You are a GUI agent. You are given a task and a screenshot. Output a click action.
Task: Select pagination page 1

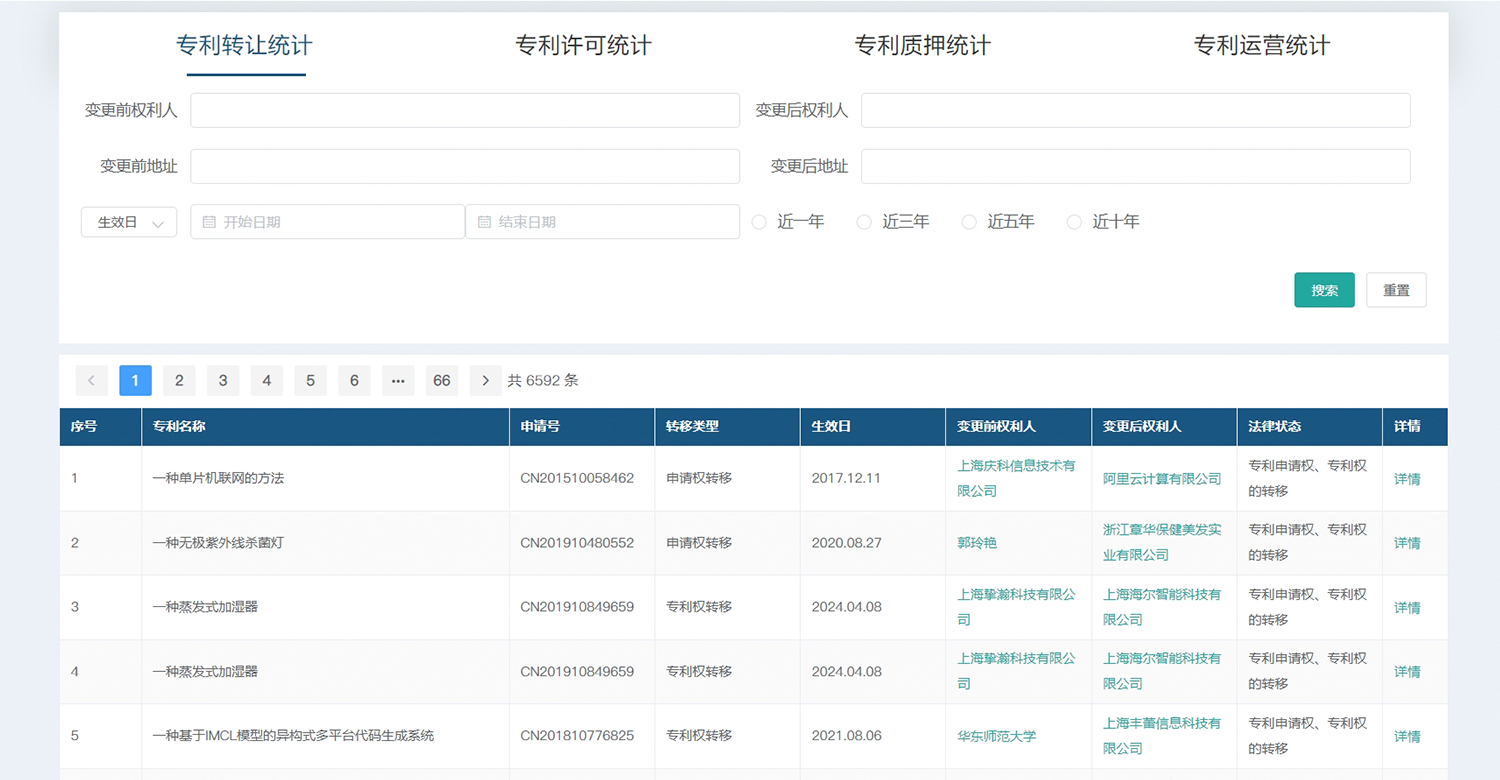pos(135,380)
